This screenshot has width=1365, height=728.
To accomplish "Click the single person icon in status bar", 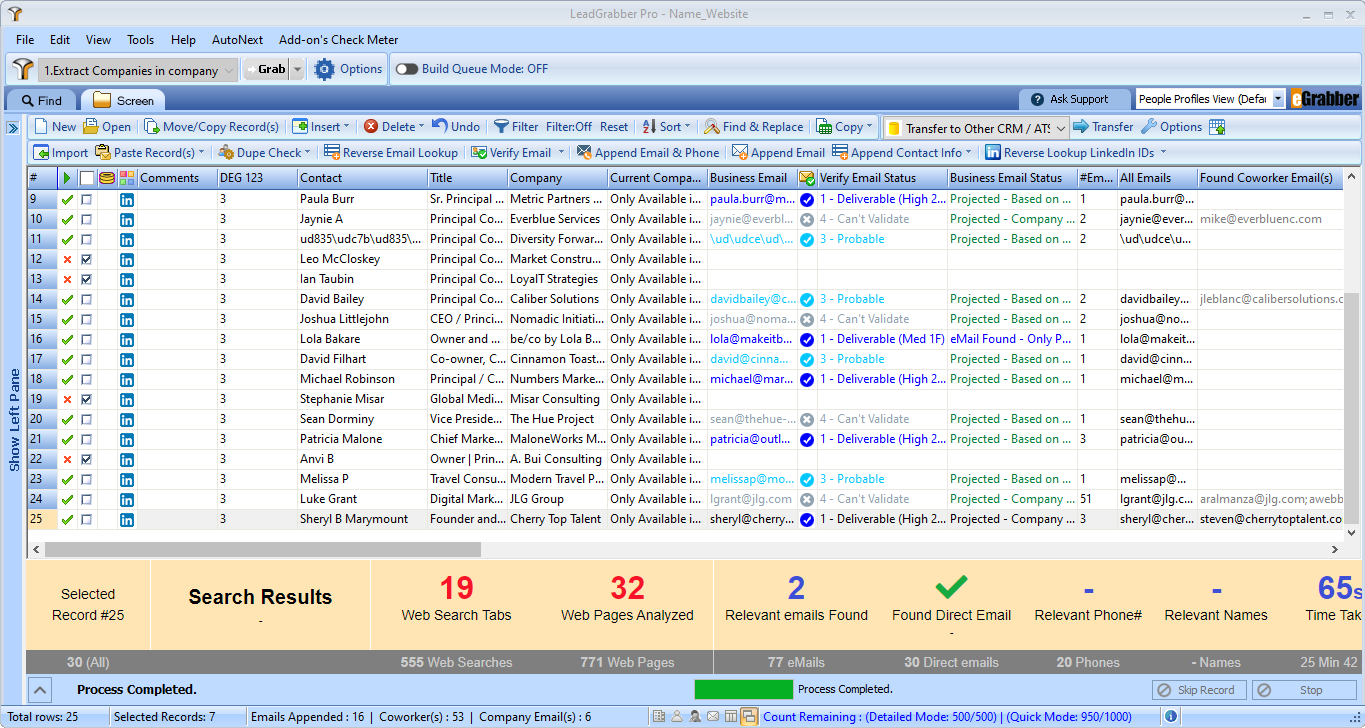I will 676,716.
